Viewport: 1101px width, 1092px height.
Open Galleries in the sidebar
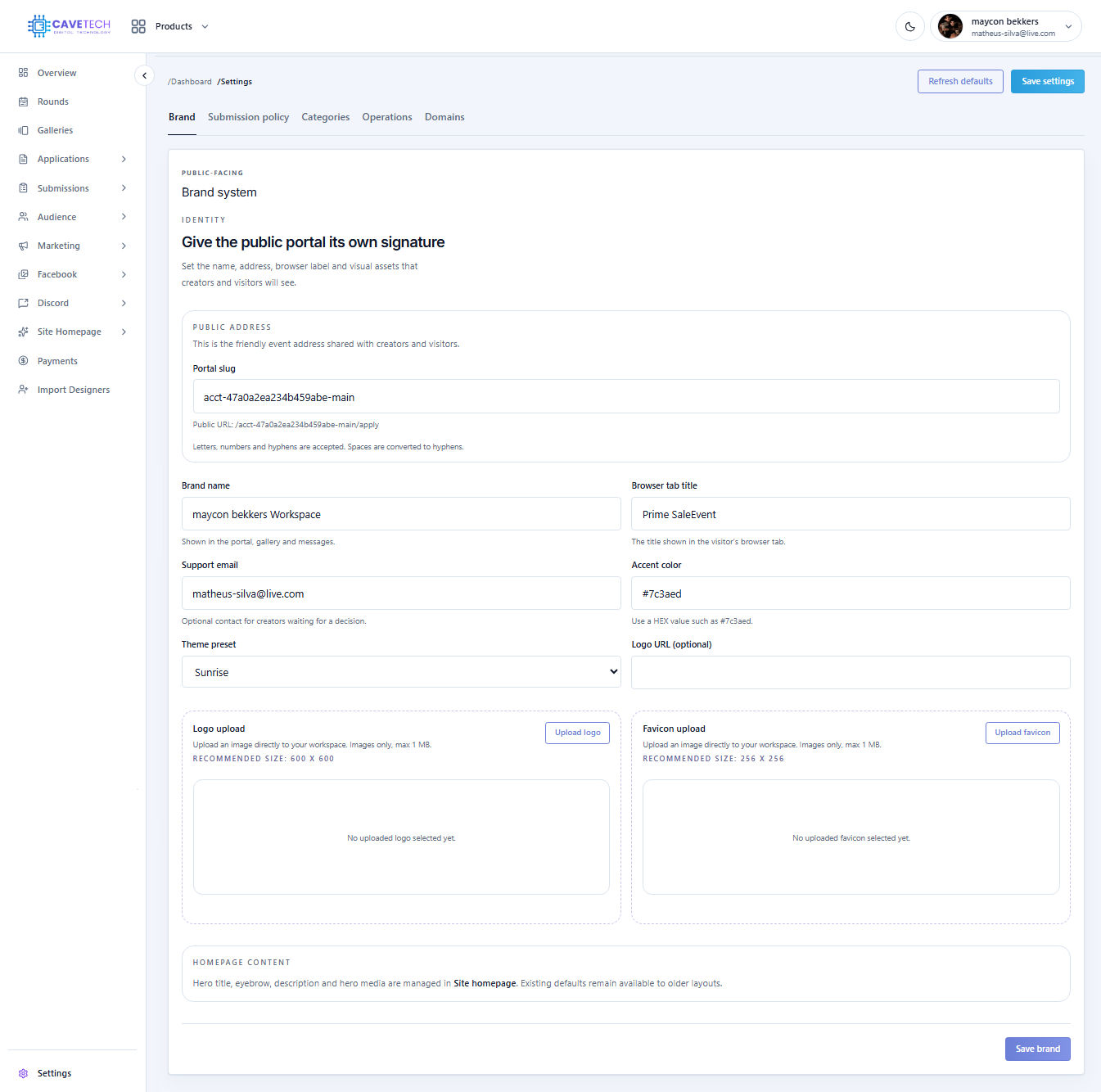click(55, 130)
